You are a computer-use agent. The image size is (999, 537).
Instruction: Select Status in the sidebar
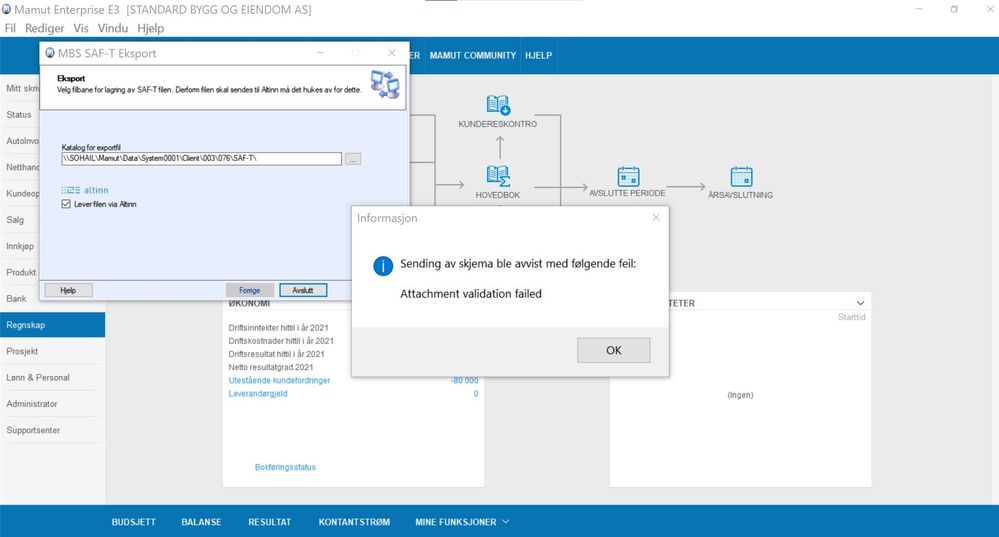20,115
